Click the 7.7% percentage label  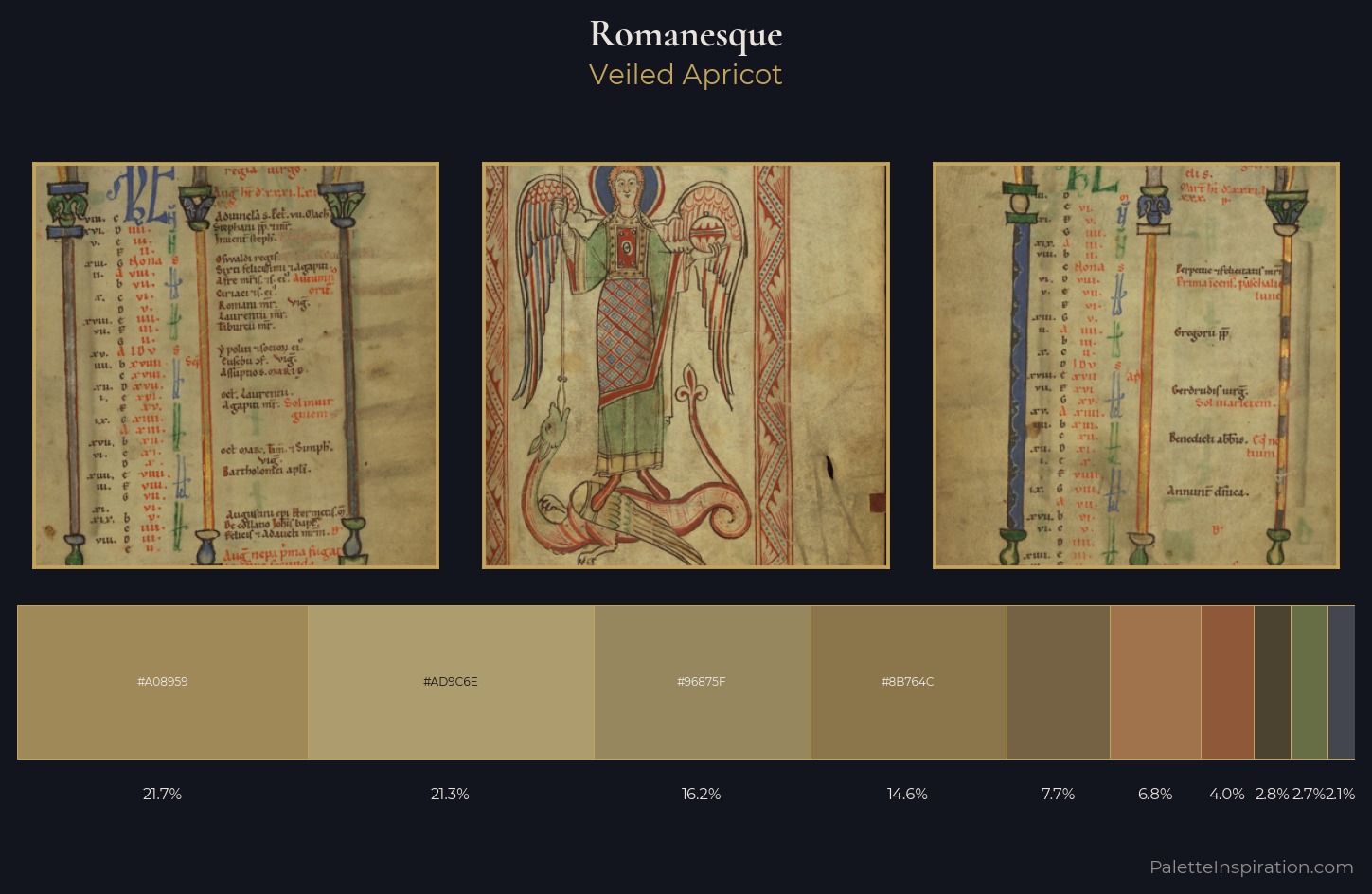click(x=1058, y=794)
